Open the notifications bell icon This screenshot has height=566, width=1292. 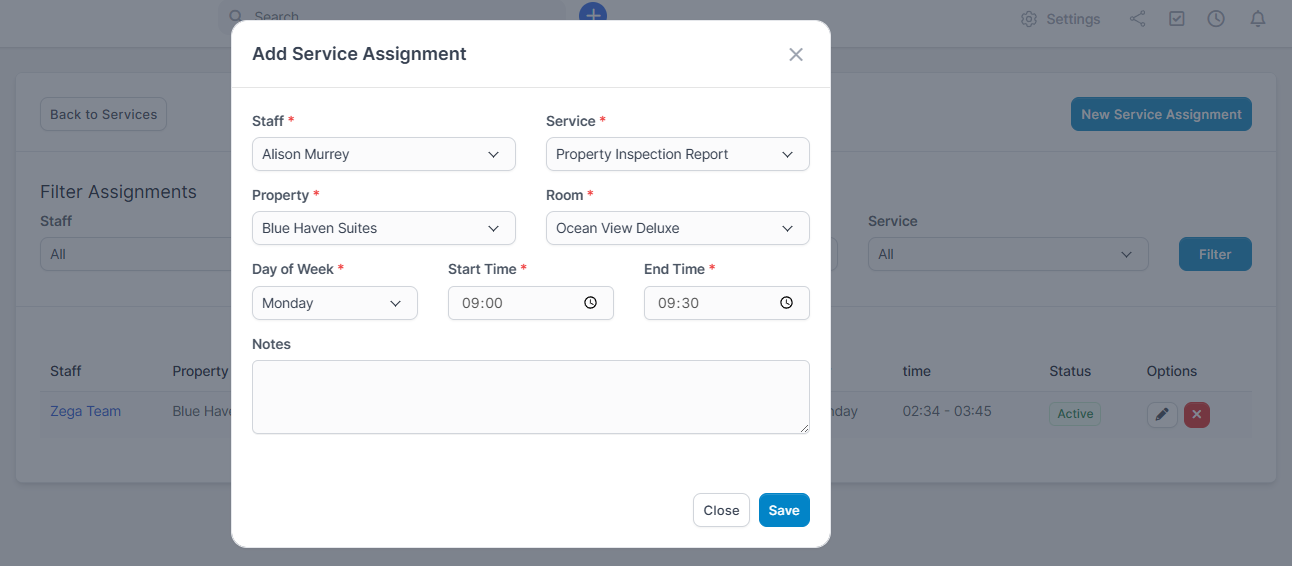(x=1257, y=19)
